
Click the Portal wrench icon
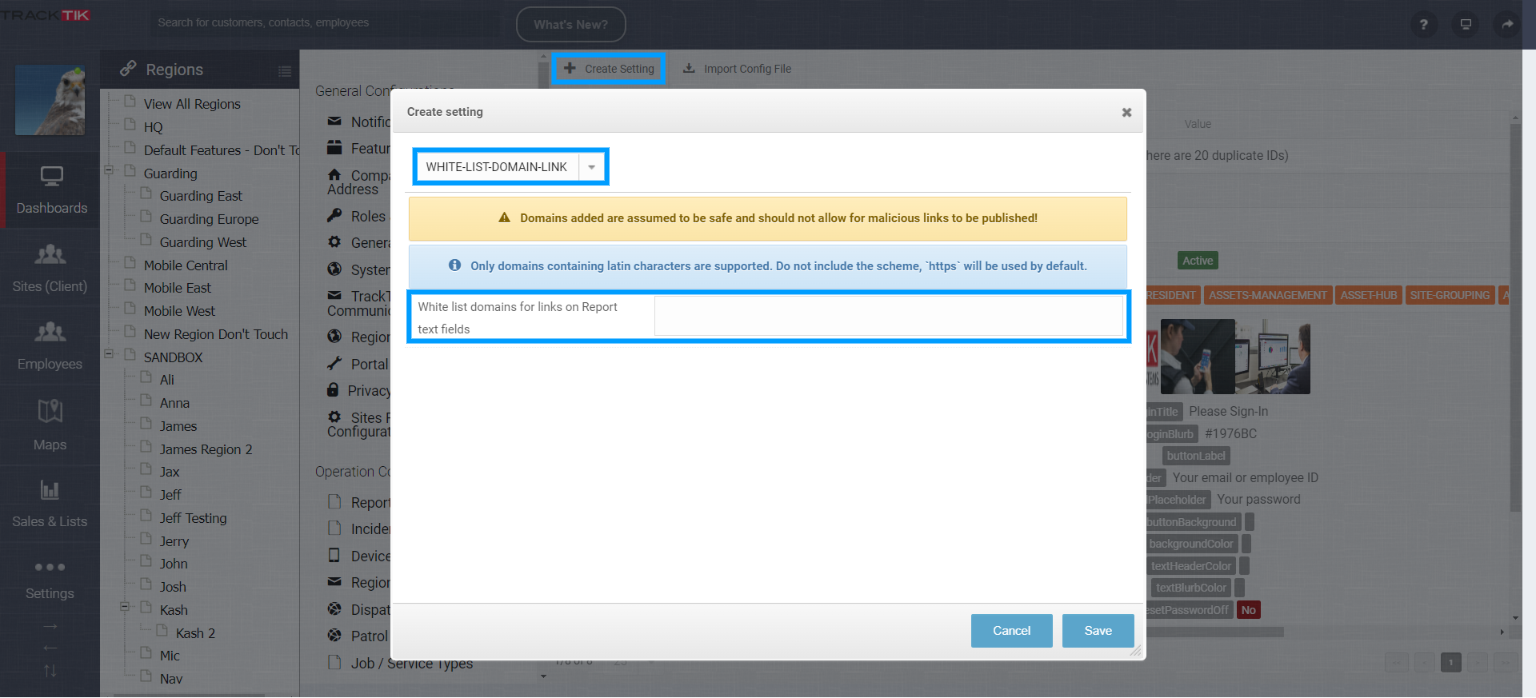[334, 364]
